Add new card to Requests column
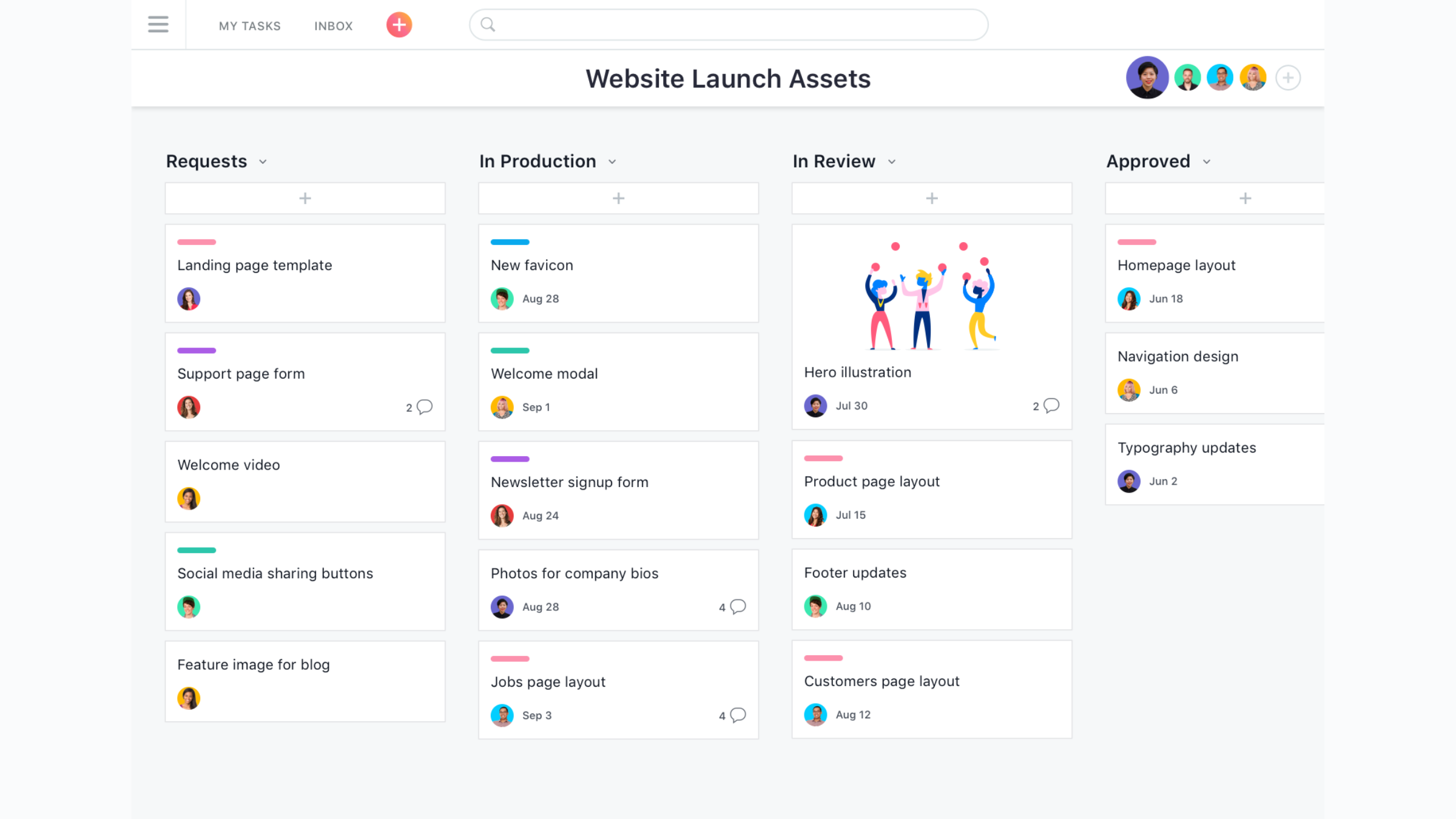Screen dimensions: 1456x819 [305, 198]
